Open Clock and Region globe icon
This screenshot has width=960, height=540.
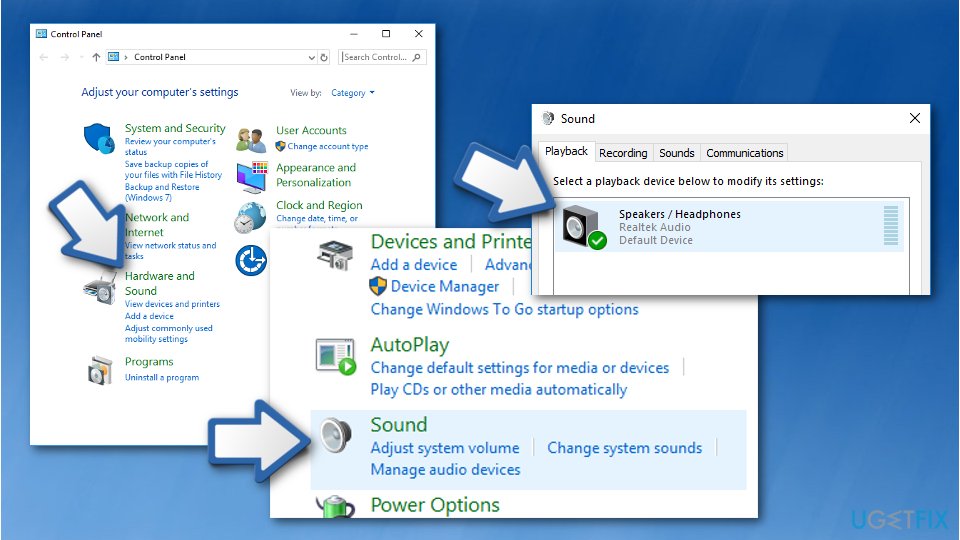pos(250,217)
